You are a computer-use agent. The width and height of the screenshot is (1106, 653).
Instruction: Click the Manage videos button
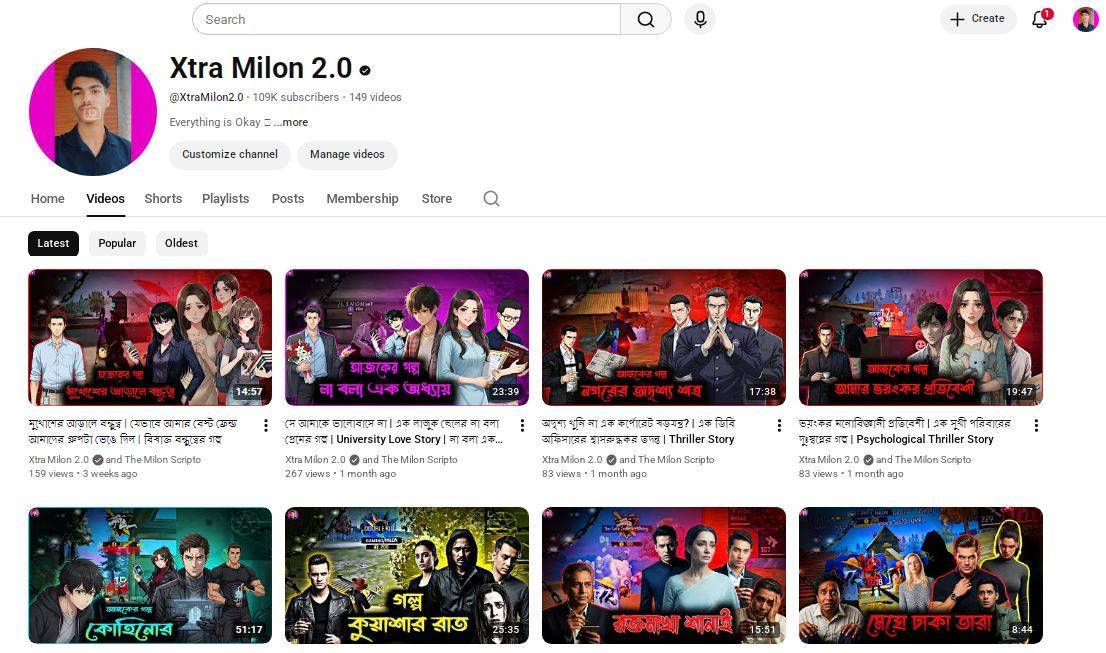[347, 155]
